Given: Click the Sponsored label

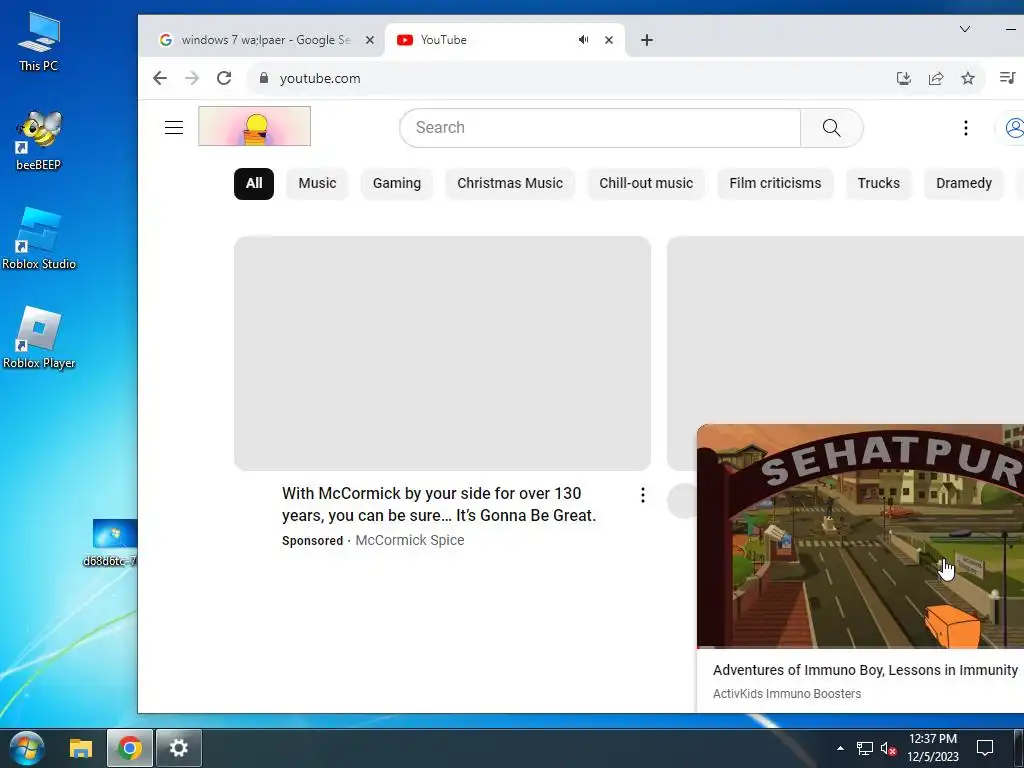Looking at the screenshot, I should (x=312, y=541).
